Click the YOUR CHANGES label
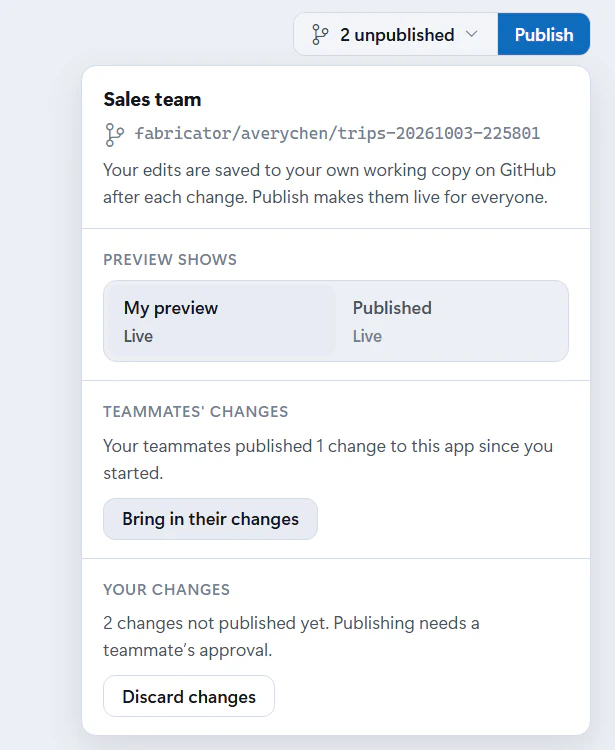 pyautogui.click(x=166, y=589)
